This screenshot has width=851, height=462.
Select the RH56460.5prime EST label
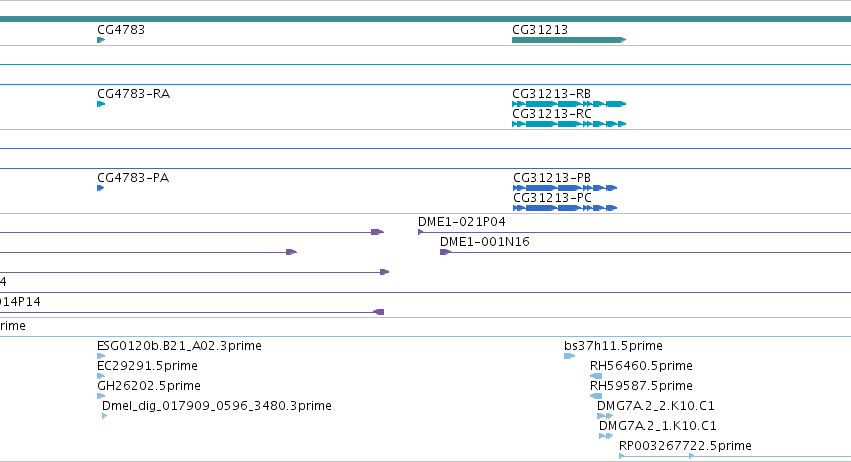(641, 366)
